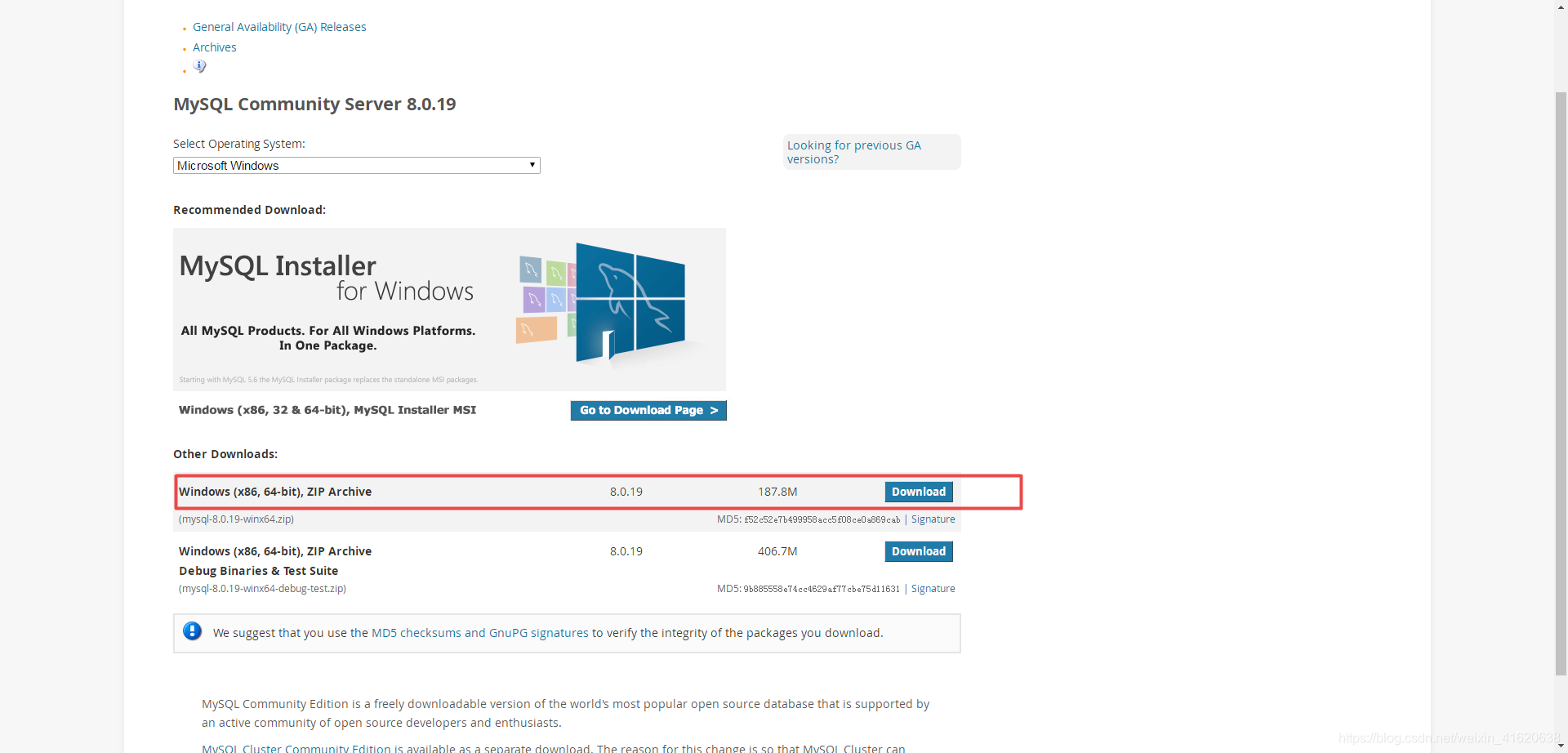Click the Windows installer MSI label text
1568x753 pixels.
point(327,410)
